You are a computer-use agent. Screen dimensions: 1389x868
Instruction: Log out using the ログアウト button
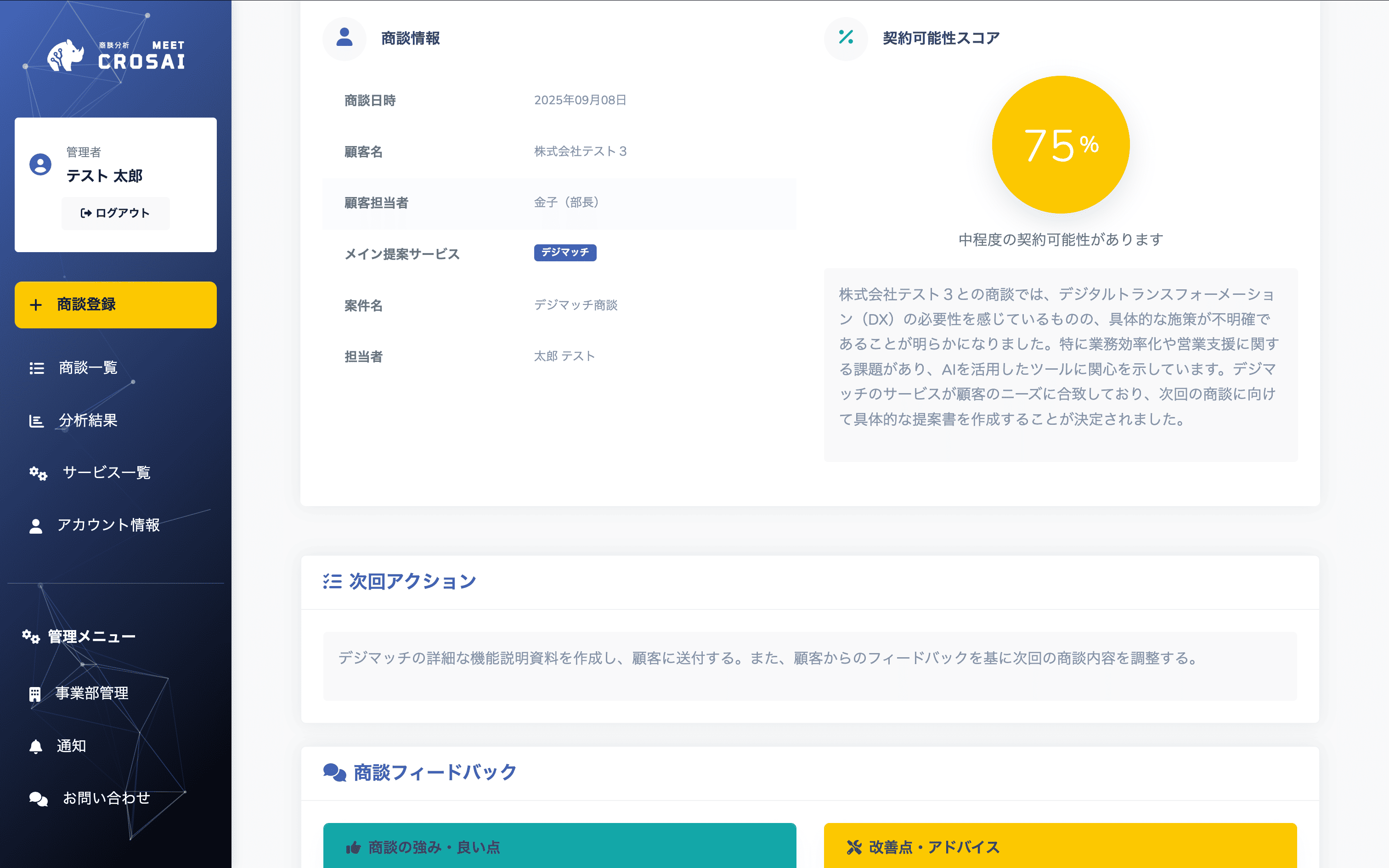coord(115,213)
